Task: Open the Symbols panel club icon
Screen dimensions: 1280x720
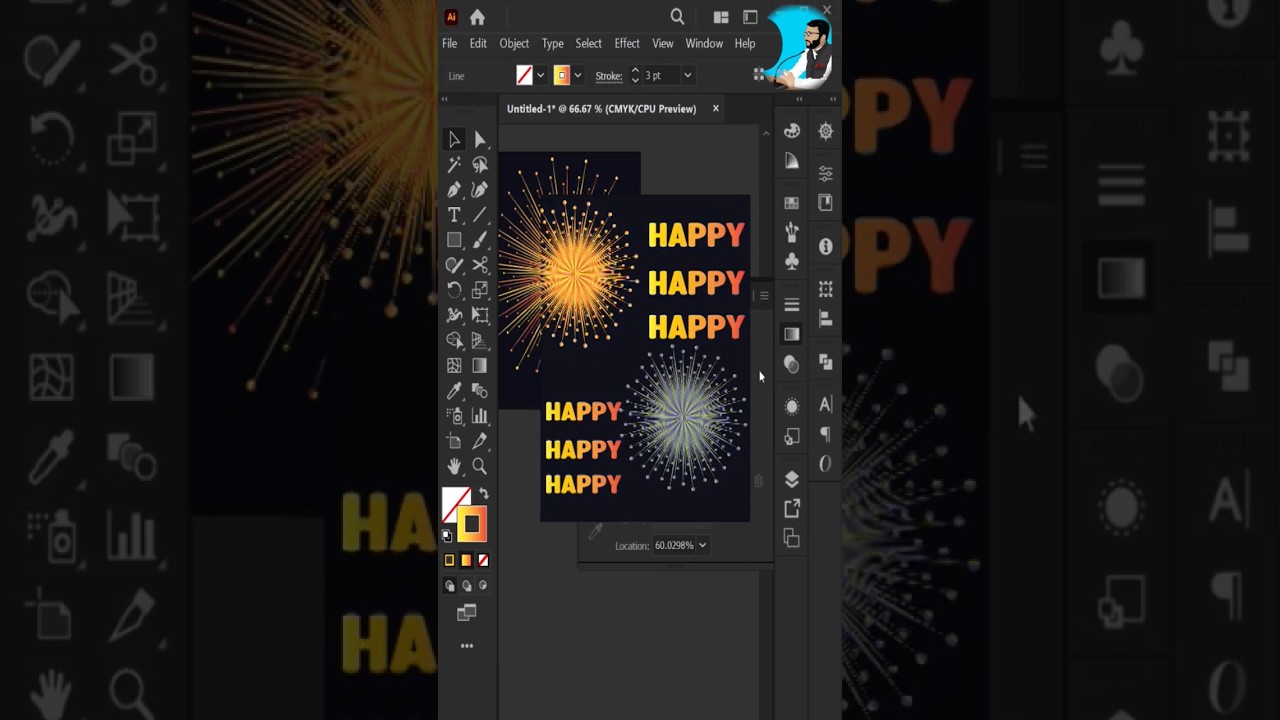Action: 792,261
